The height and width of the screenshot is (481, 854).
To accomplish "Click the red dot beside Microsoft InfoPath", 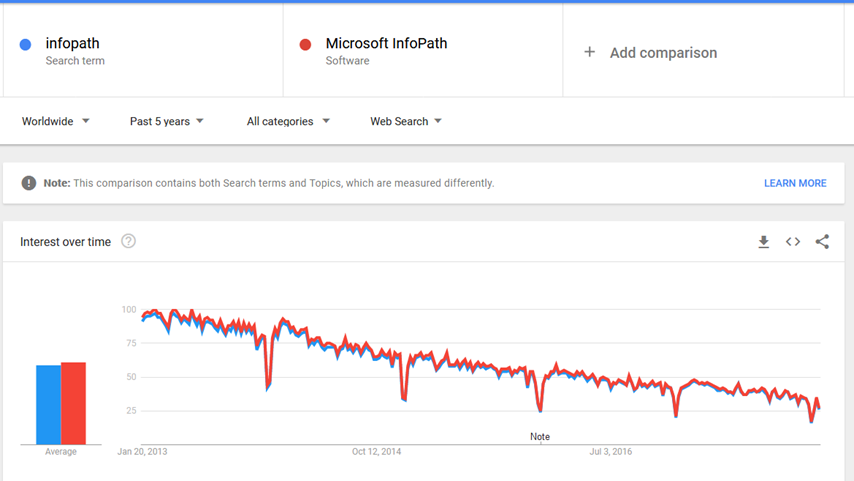I will point(306,44).
